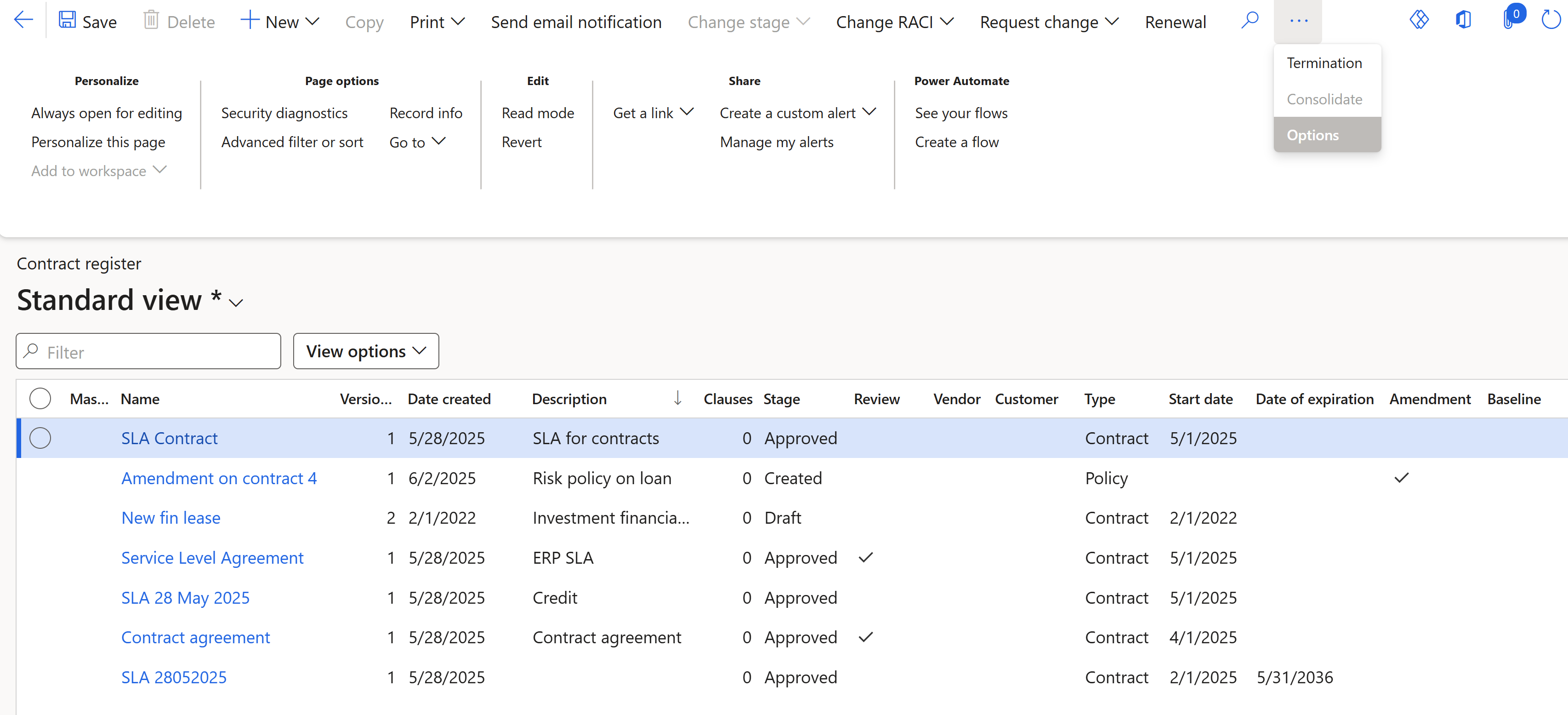Select Termination from the overflow menu
The image size is (1568, 715).
coord(1324,63)
